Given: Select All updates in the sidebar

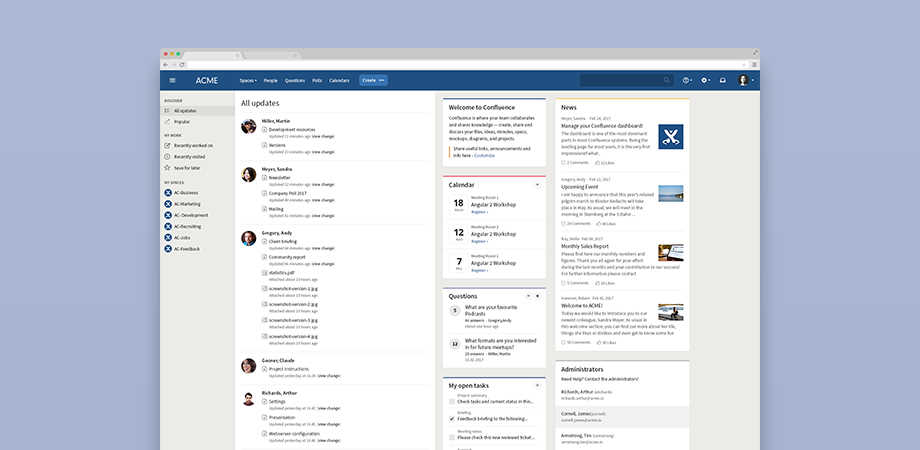Looking at the screenshot, I should coord(197,111).
